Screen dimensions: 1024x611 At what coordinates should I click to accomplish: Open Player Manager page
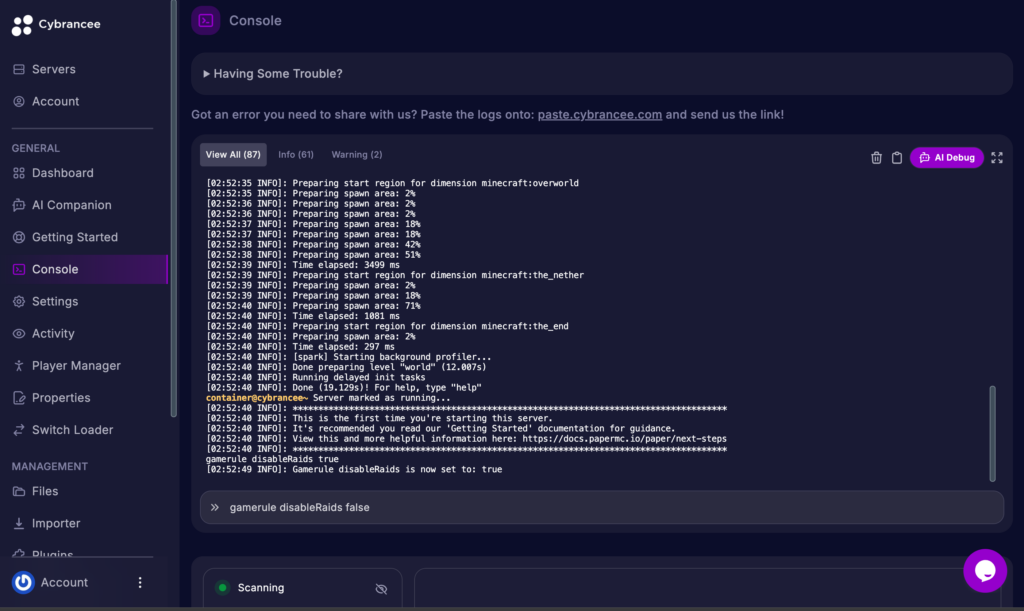[x=76, y=366]
